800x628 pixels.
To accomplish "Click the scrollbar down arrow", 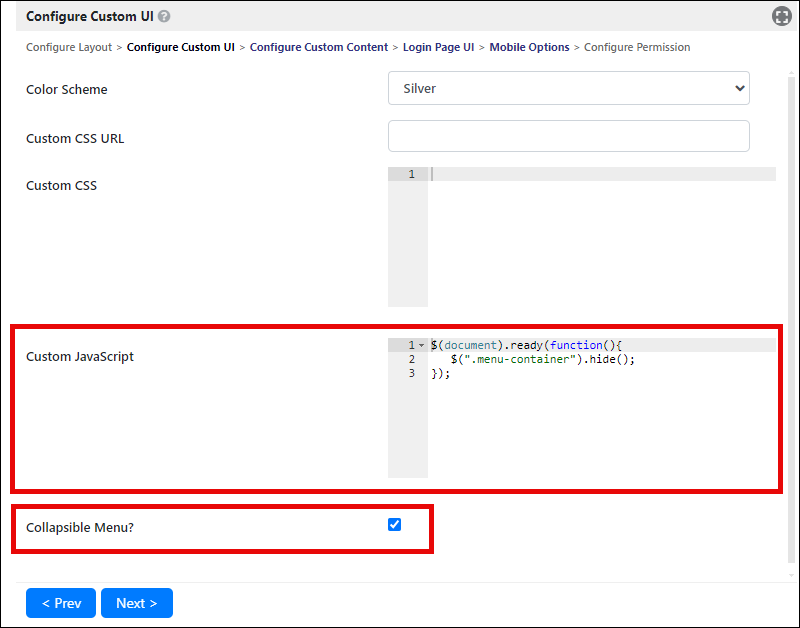I will point(791,575).
